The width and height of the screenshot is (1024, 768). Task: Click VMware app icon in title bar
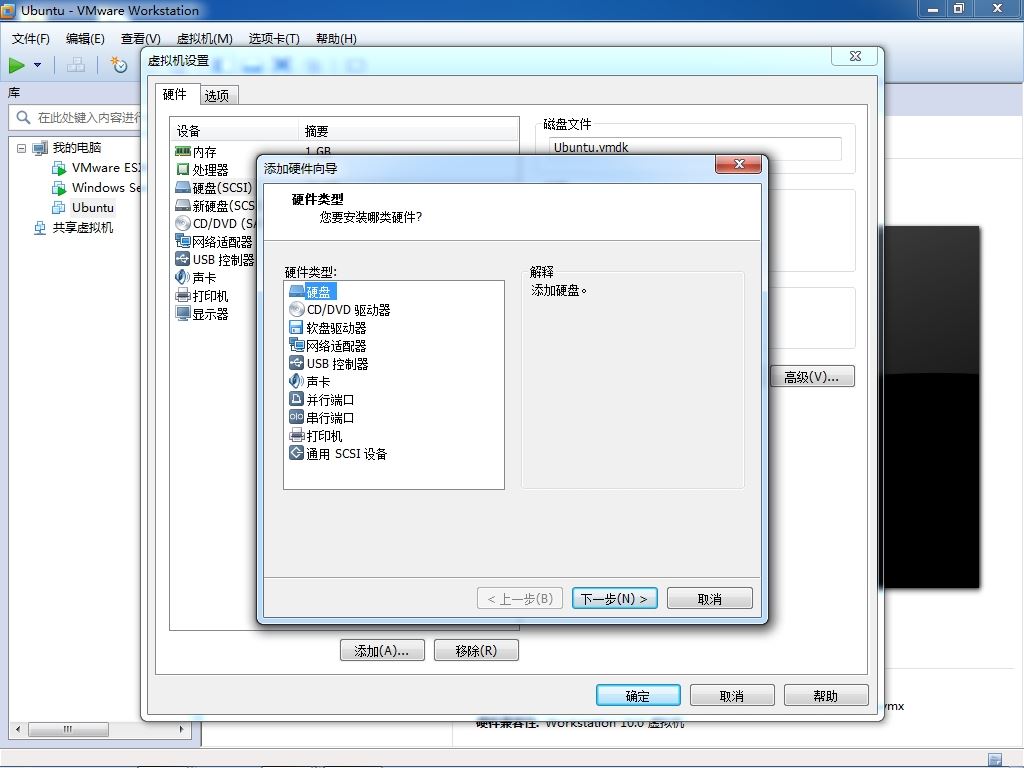[x=8, y=10]
